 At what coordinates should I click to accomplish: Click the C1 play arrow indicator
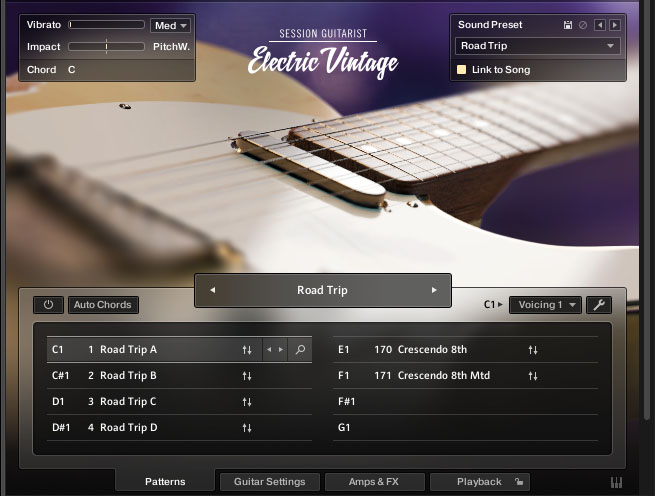pyautogui.click(x=500, y=305)
